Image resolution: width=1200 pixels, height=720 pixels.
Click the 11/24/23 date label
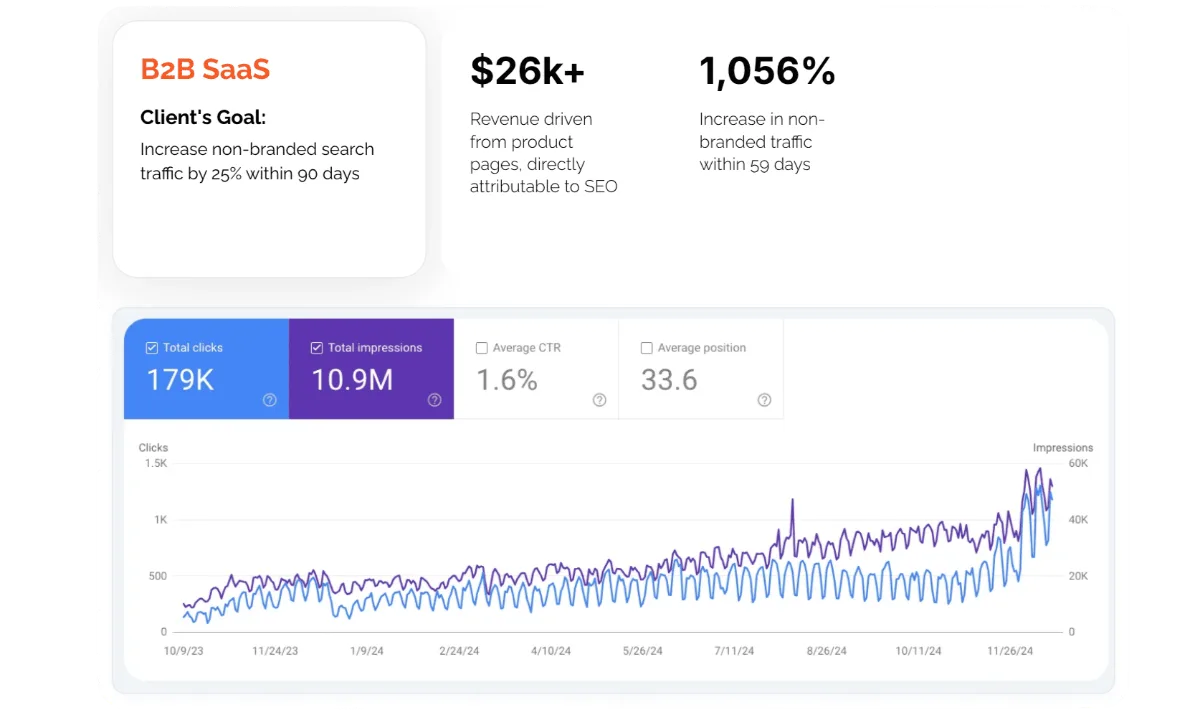tap(275, 650)
